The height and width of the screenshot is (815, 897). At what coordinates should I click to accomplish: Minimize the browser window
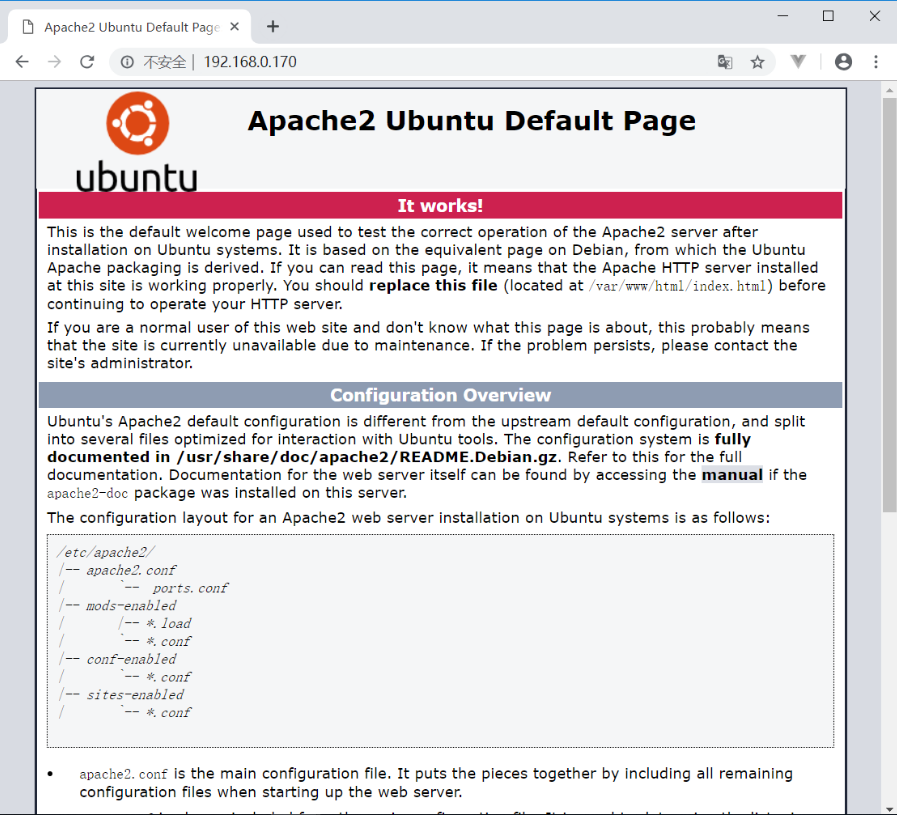[x=783, y=16]
